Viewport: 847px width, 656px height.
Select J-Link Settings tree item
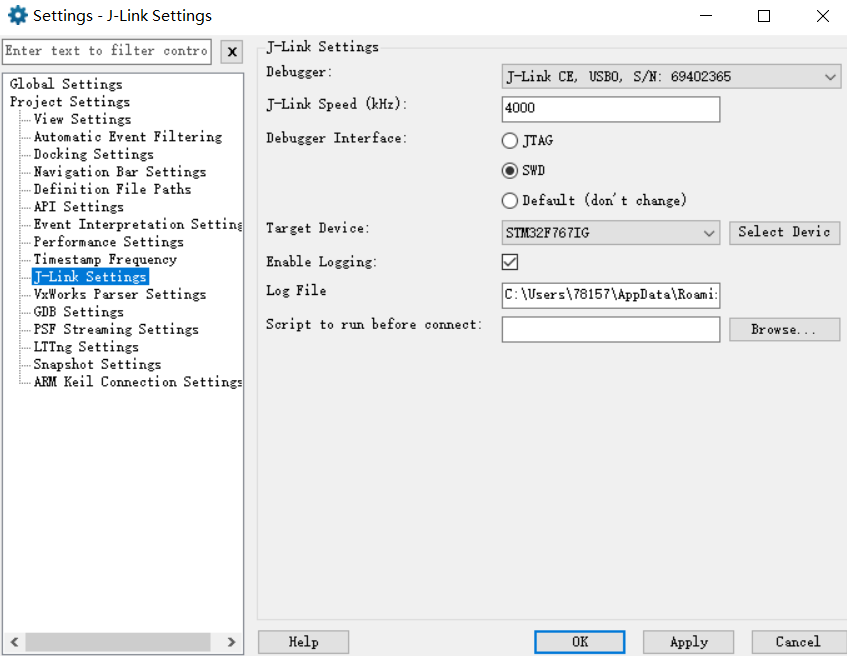point(90,277)
